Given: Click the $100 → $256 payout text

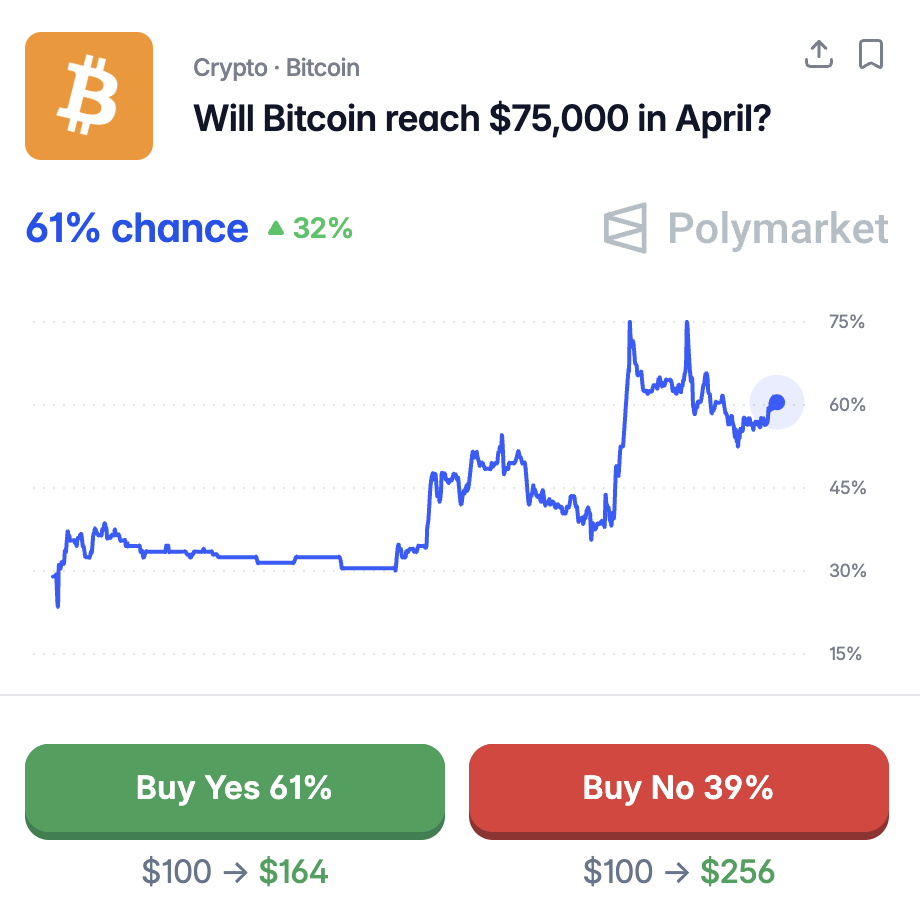Looking at the screenshot, I should (x=679, y=872).
